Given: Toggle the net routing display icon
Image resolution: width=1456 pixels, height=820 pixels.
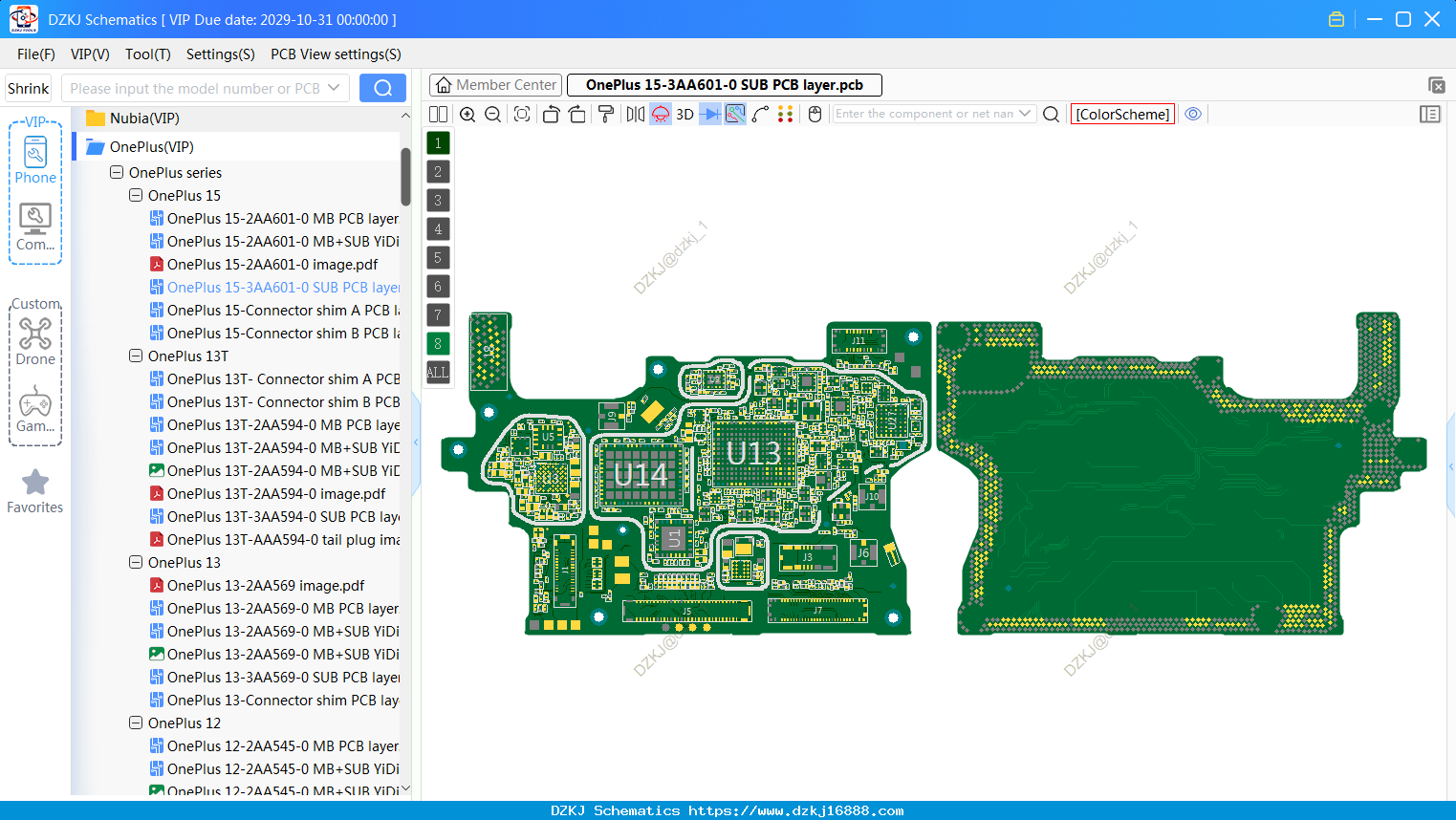Looking at the screenshot, I should coord(735,114).
